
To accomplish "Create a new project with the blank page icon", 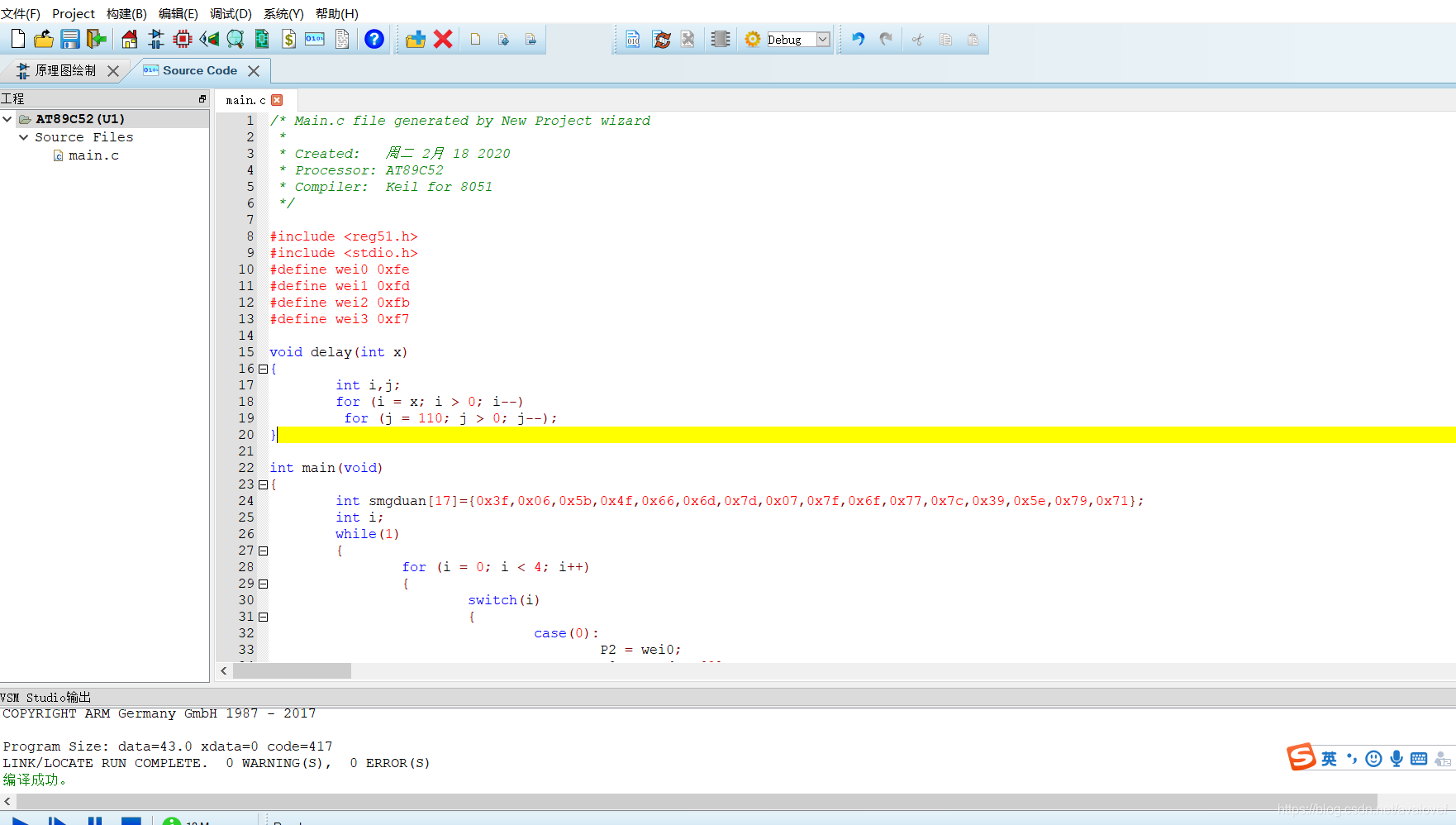I will pyautogui.click(x=18, y=39).
